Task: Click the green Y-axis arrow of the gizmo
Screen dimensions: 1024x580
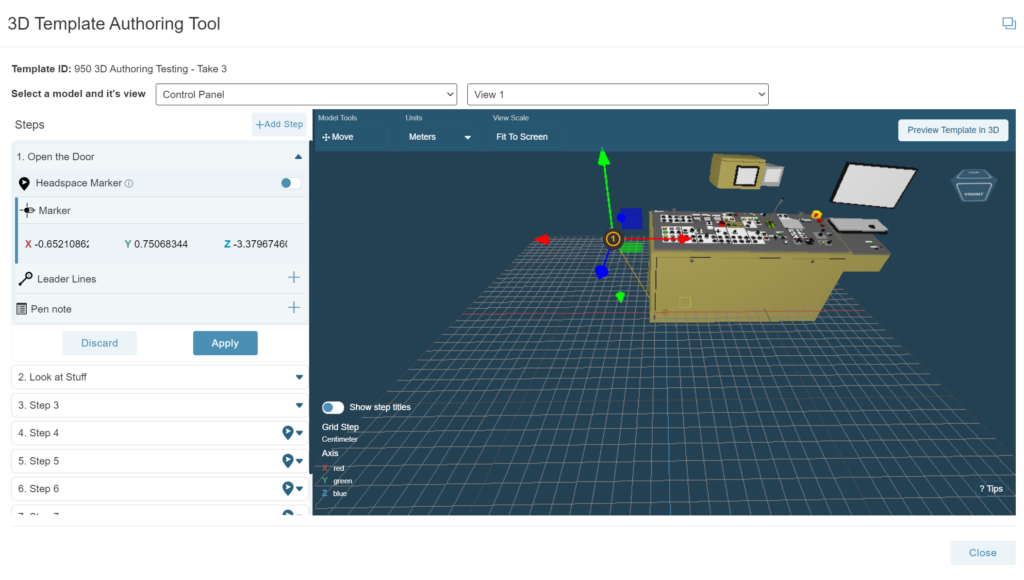Action: coord(604,157)
